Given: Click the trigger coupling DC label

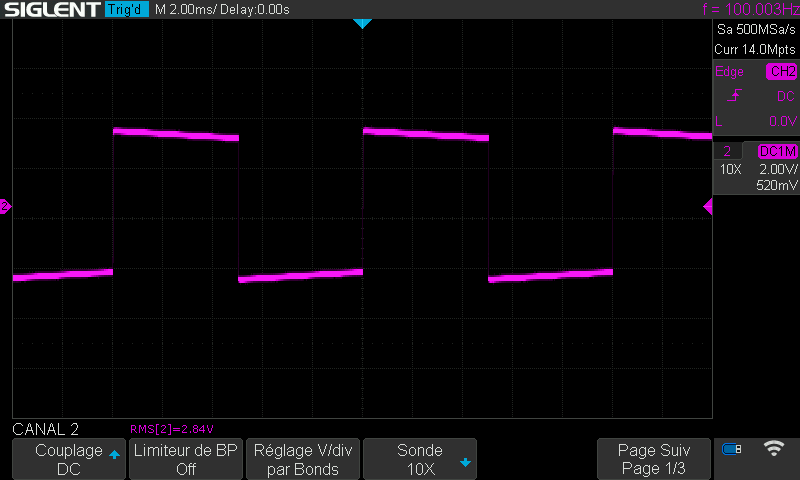Looking at the screenshot, I should [x=786, y=96].
